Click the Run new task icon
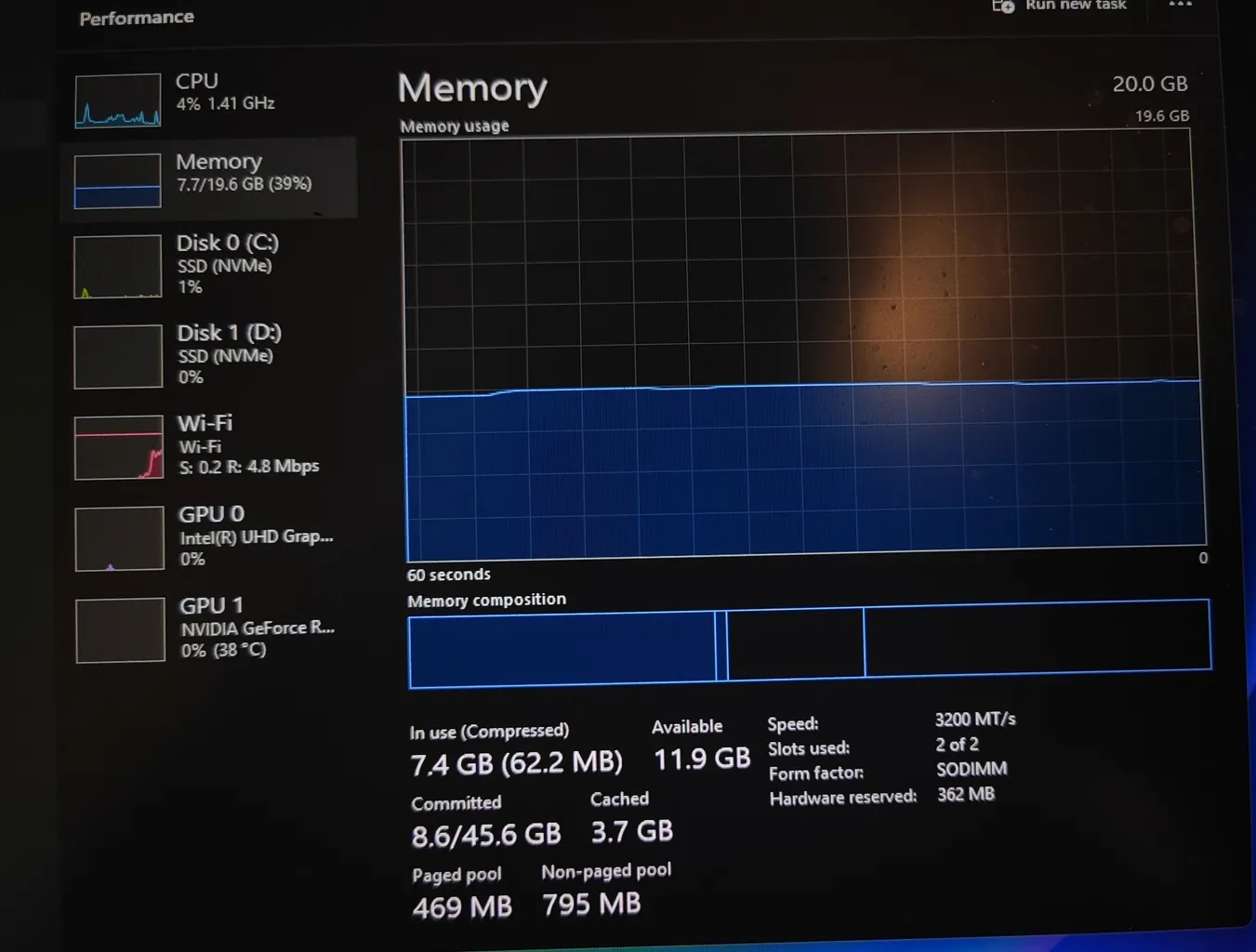The image size is (1256, 952). point(1003,6)
